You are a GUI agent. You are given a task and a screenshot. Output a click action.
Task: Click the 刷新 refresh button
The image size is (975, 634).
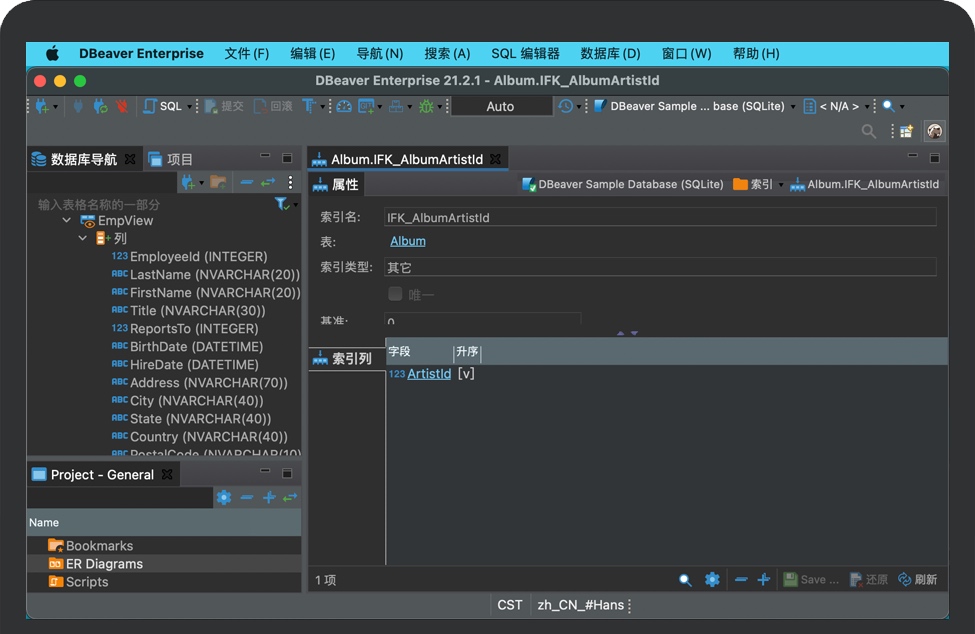pyautogui.click(x=917, y=579)
